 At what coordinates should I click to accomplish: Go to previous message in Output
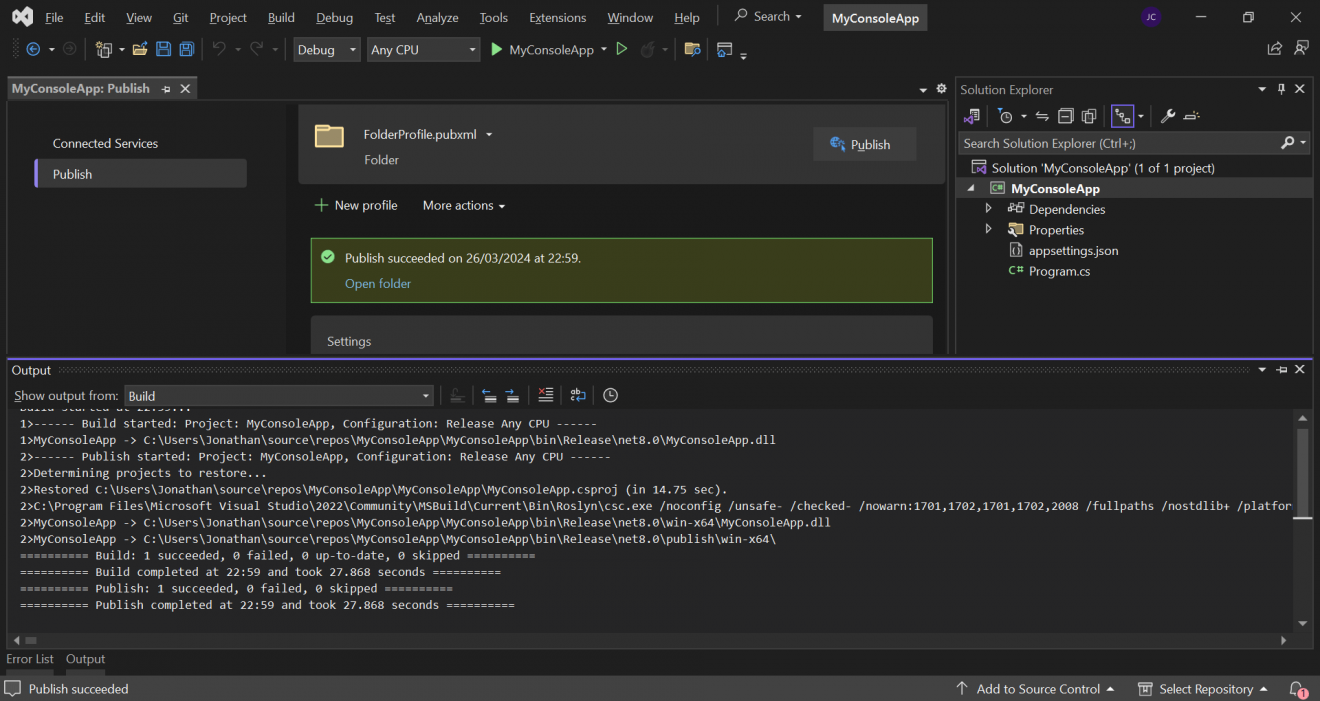(489, 395)
